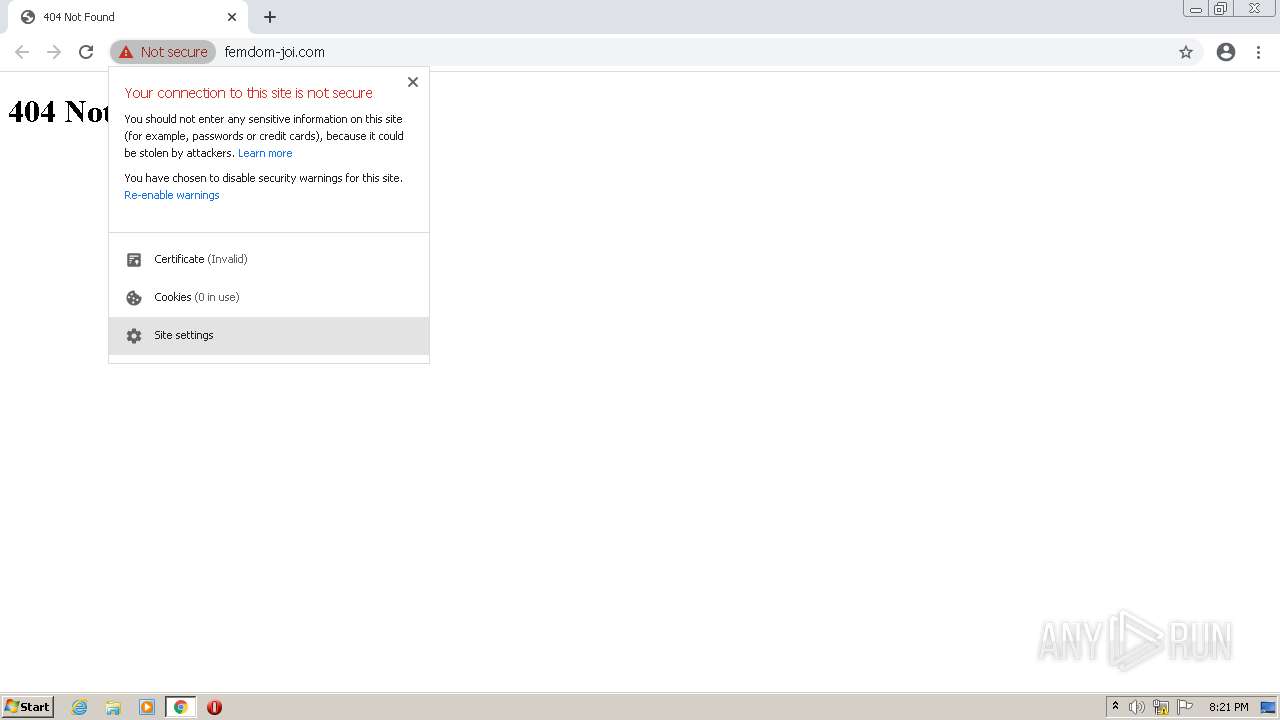This screenshot has height=720, width=1280.
Task: Click the gear icon beside Site settings
Action: pos(134,336)
